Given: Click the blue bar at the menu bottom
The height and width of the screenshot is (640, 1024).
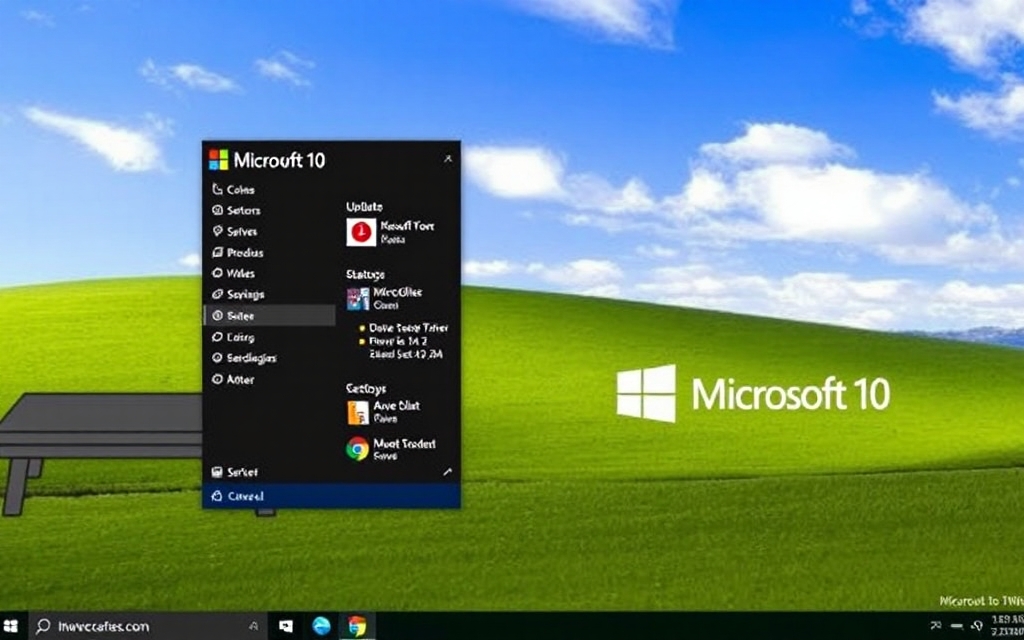Looking at the screenshot, I should pos(332,496).
